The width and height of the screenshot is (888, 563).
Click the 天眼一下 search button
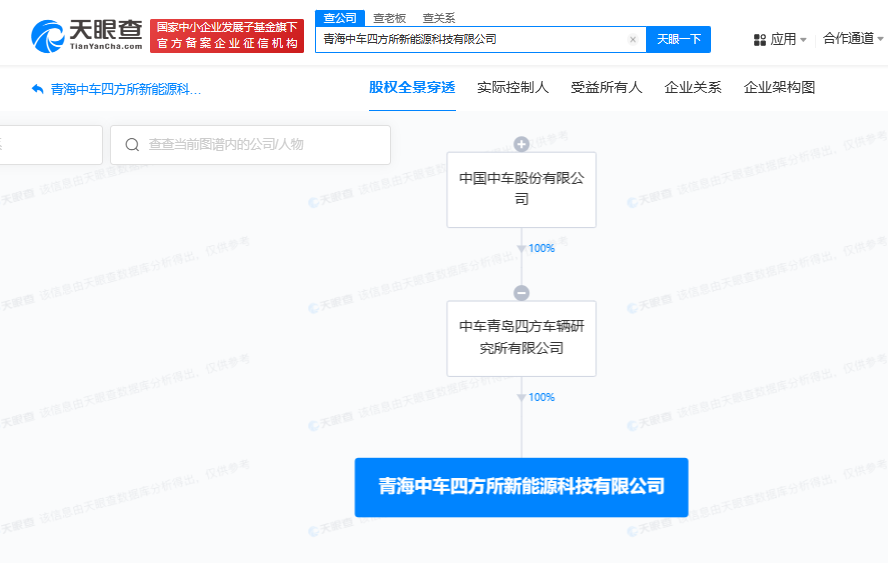coord(678,39)
